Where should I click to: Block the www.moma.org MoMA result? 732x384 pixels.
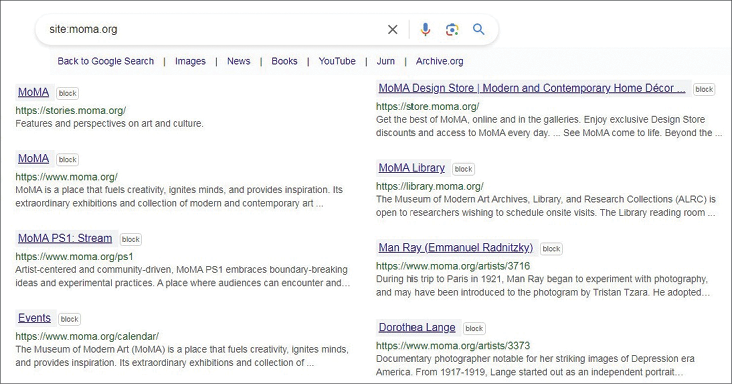click(68, 160)
